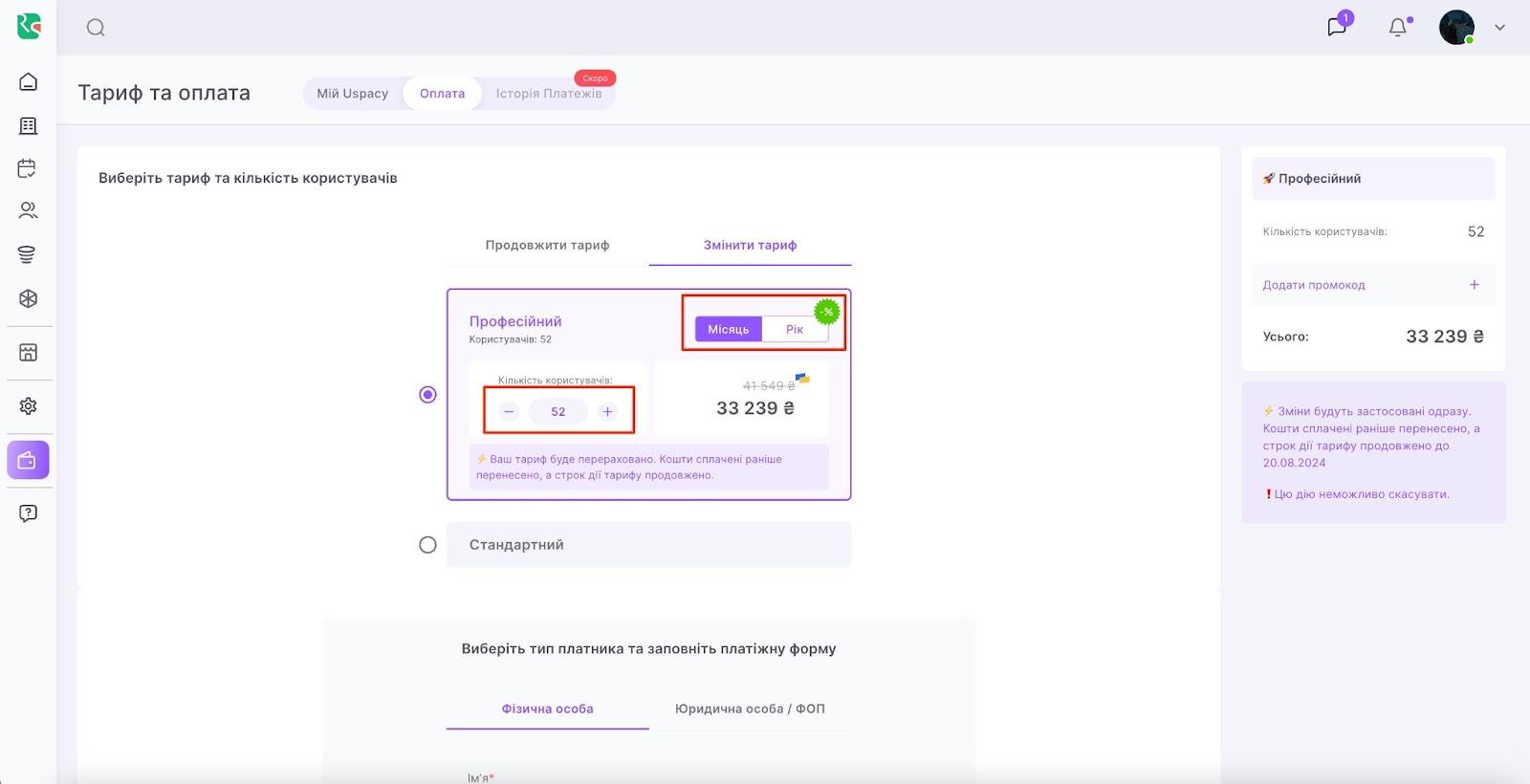Expand the user profile dropdown arrow
Image resolution: width=1530 pixels, height=784 pixels.
coord(1499,28)
